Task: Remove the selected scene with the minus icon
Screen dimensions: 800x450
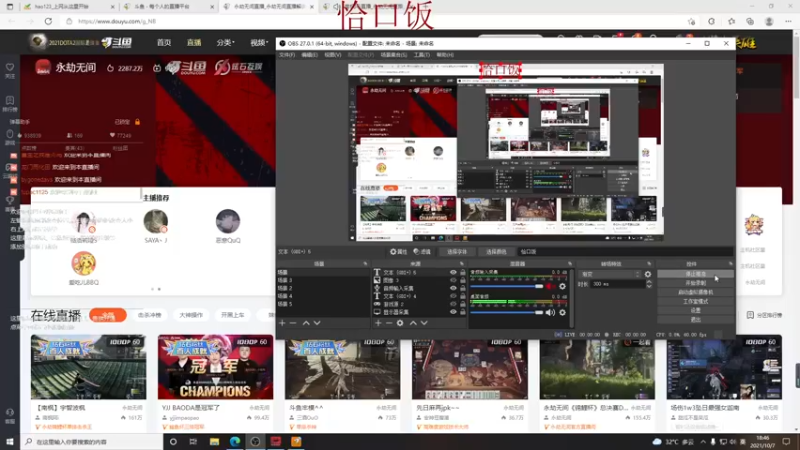Action: (293, 323)
